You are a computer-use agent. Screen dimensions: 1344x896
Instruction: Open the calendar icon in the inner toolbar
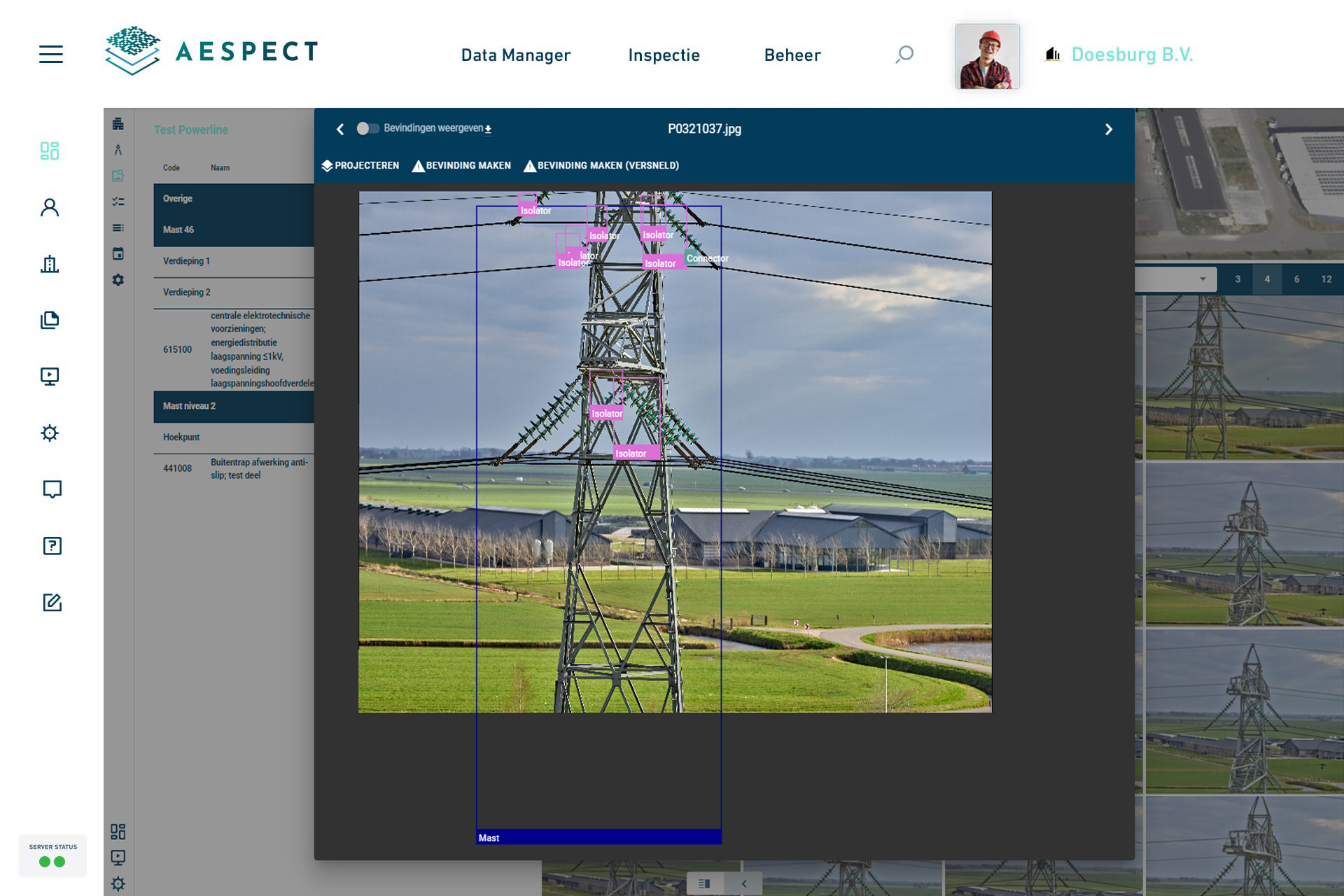118,253
